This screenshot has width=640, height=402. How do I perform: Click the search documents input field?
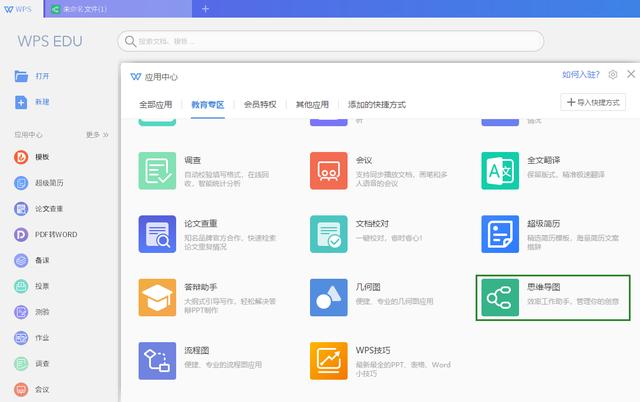click(331, 41)
